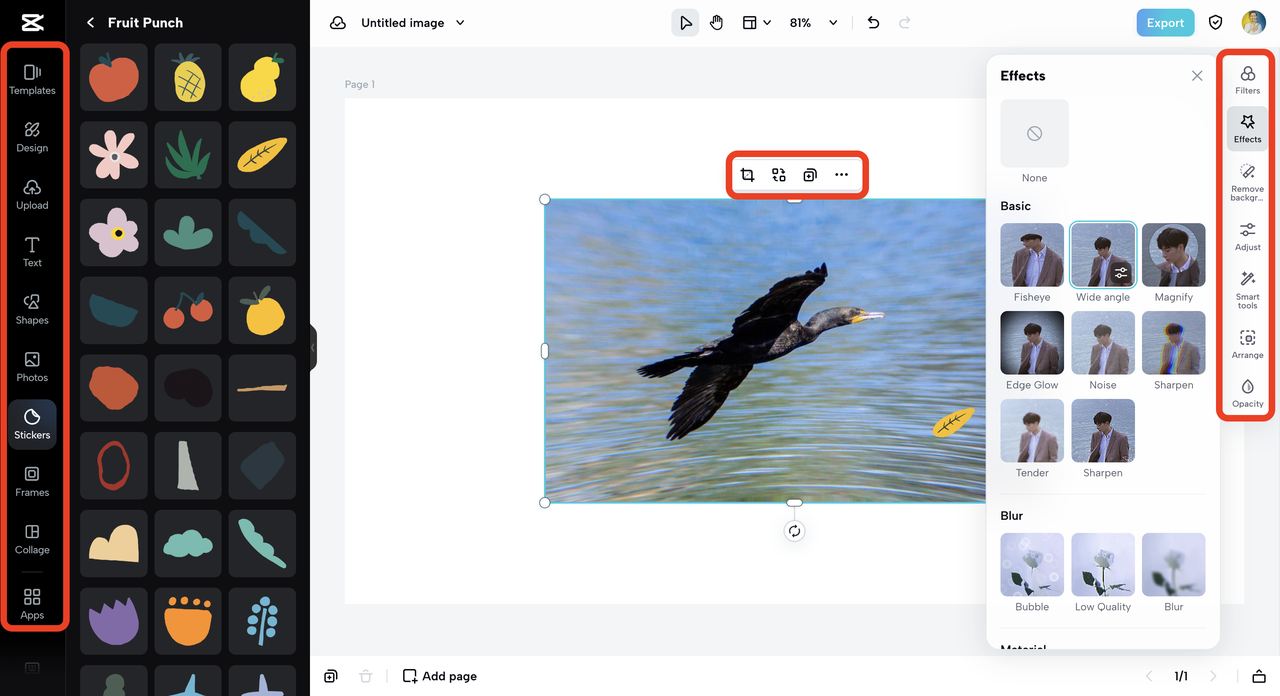Screen dimensions: 1280x696
Task: Click the crop icon in floating toolbar
Action: coord(747,175)
